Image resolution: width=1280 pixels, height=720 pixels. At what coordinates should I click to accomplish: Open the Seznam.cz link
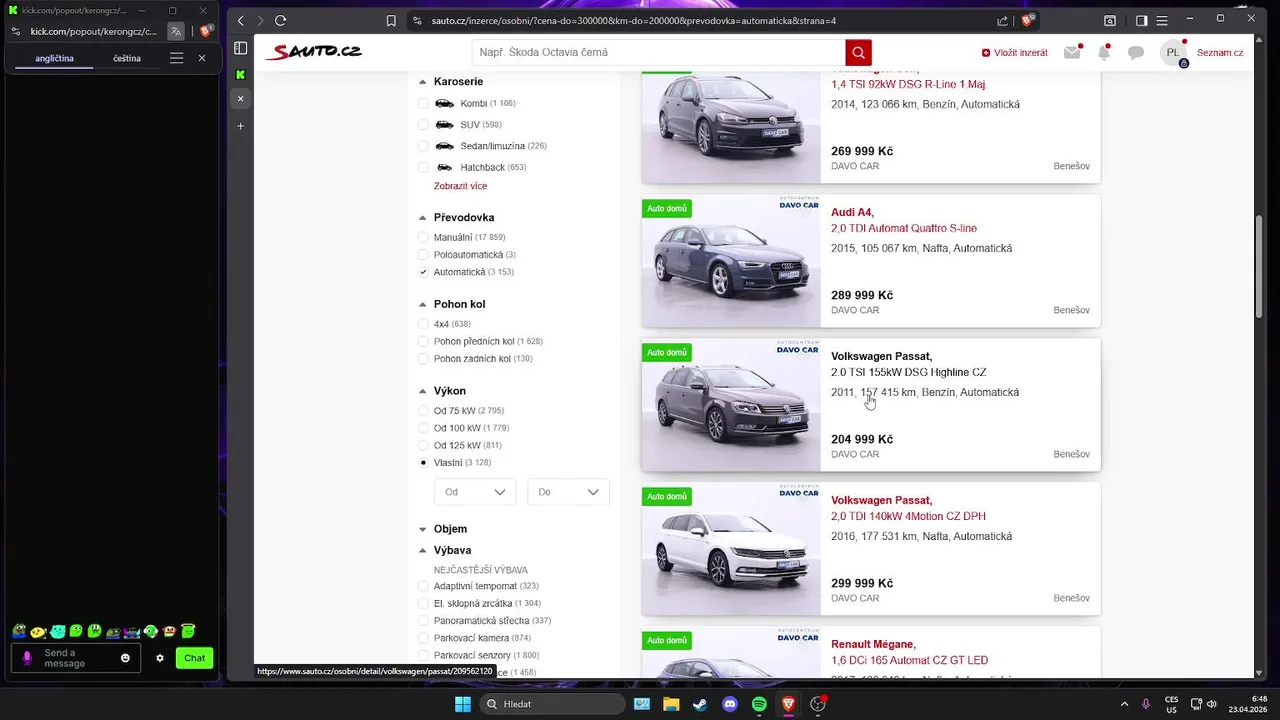[1220, 53]
